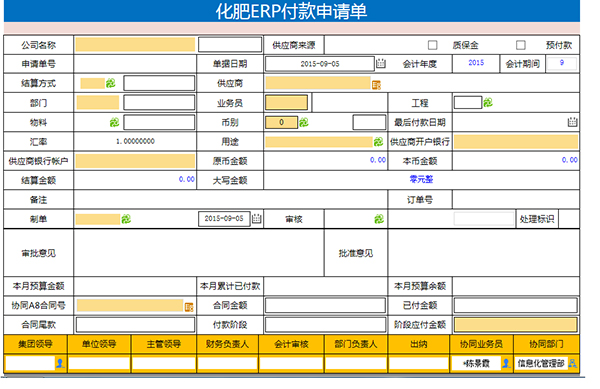Open contract picker icon beside 协同A8合同号

click(189, 307)
